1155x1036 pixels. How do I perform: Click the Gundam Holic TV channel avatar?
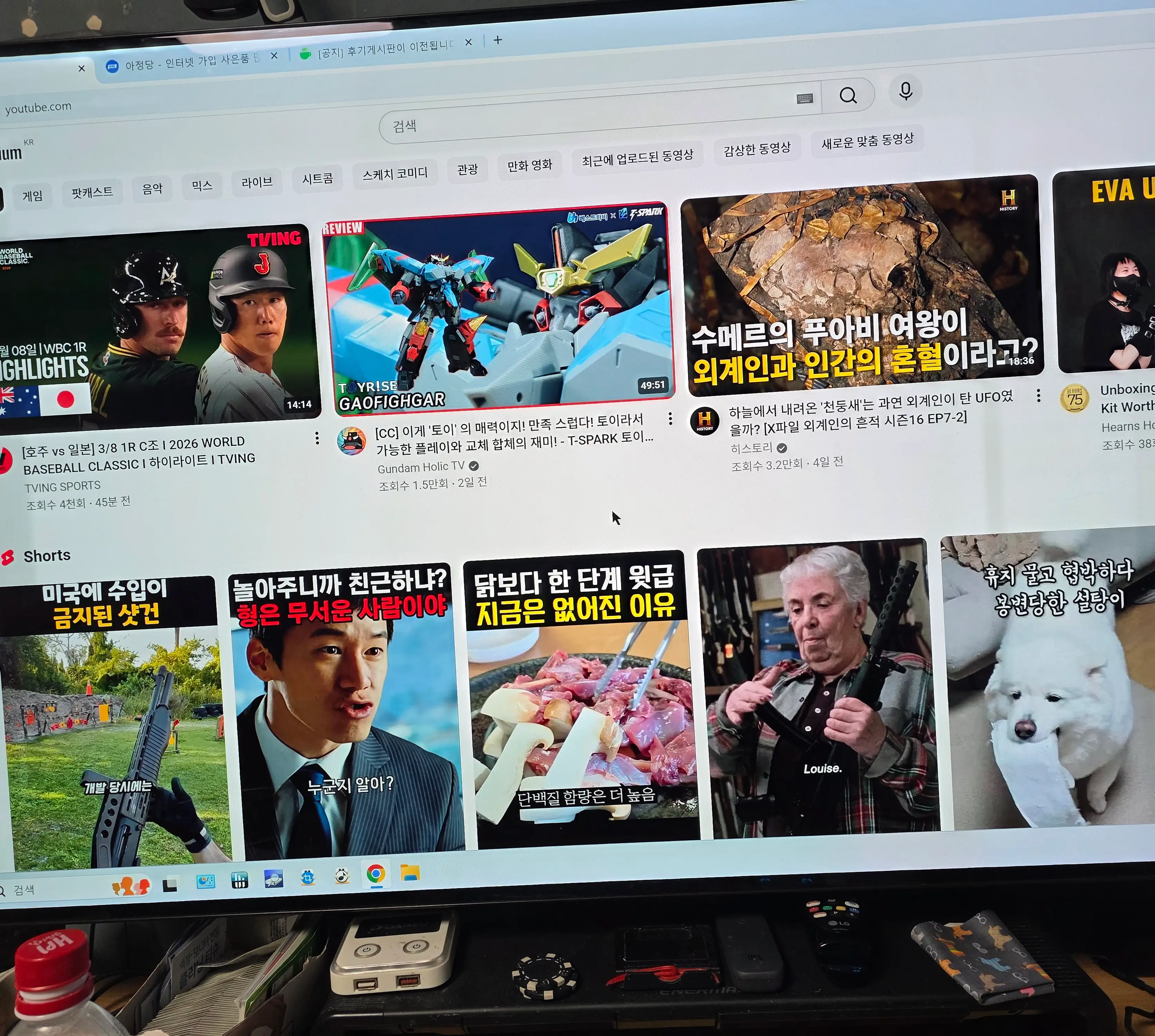click(351, 441)
